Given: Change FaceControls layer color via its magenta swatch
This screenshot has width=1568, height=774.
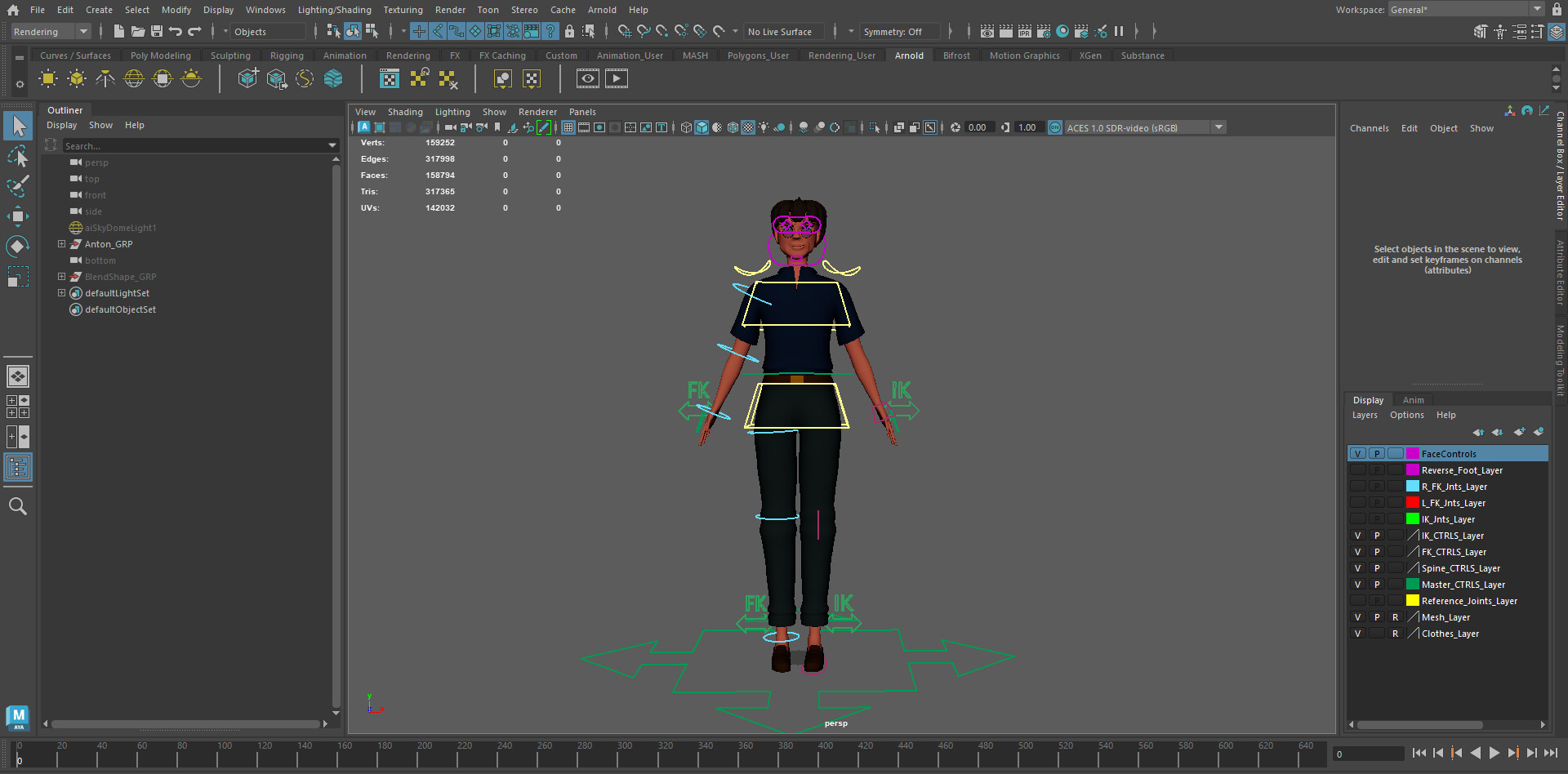Looking at the screenshot, I should pyautogui.click(x=1412, y=453).
